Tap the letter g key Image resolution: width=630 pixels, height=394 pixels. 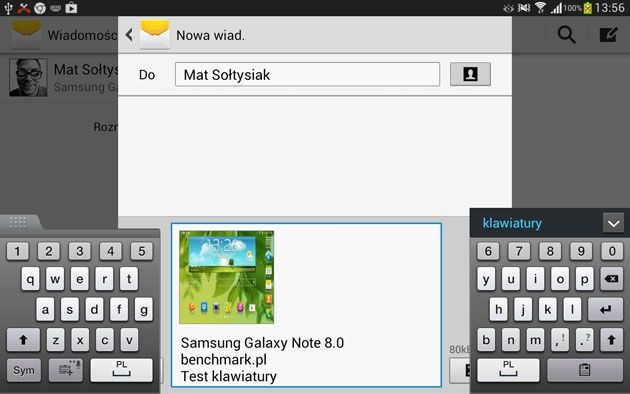[x=143, y=309]
